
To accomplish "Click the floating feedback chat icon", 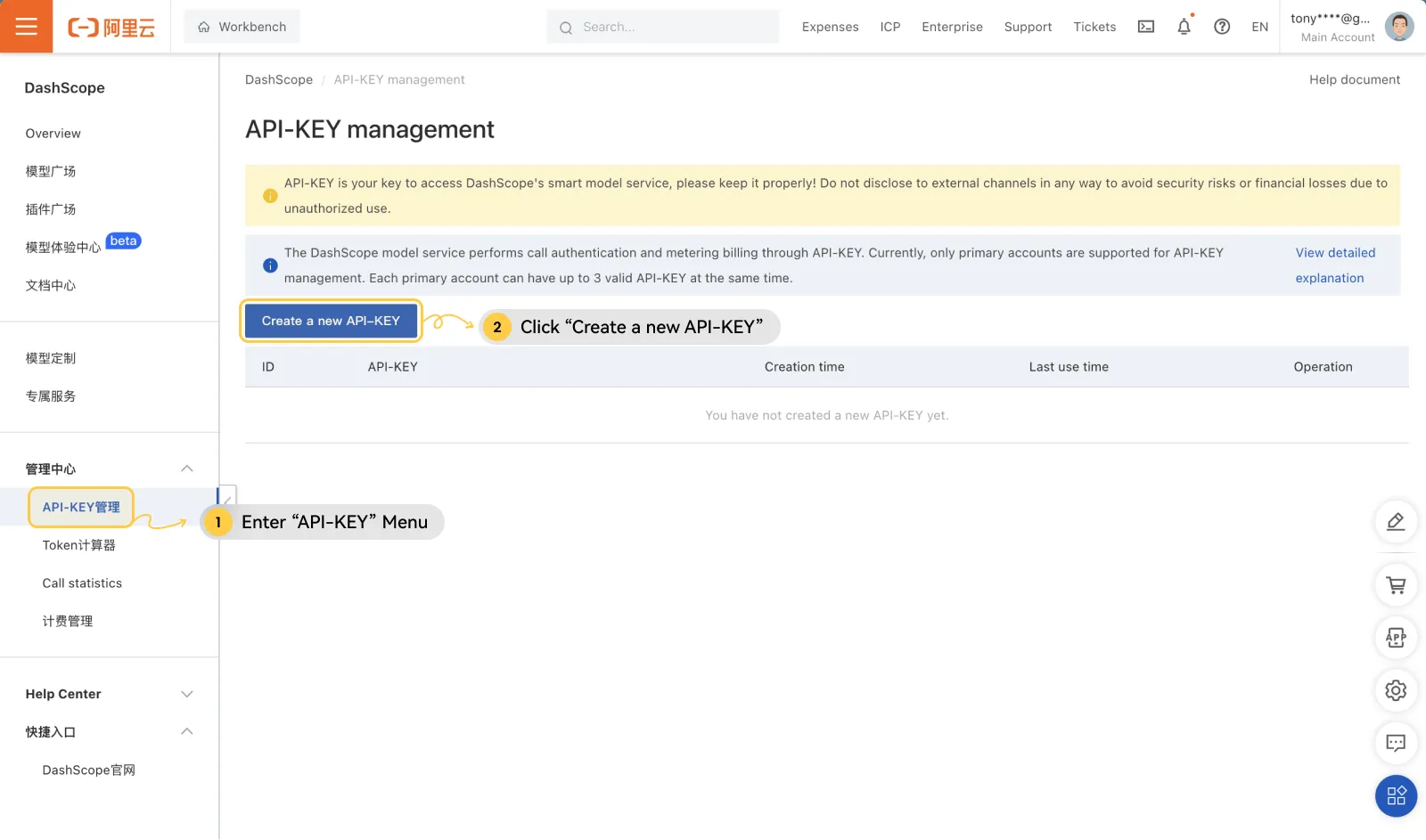I will click(1396, 743).
